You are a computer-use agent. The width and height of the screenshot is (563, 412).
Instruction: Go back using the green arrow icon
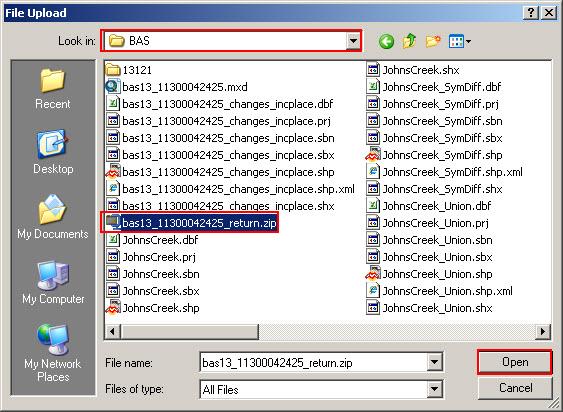click(x=386, y=42)
